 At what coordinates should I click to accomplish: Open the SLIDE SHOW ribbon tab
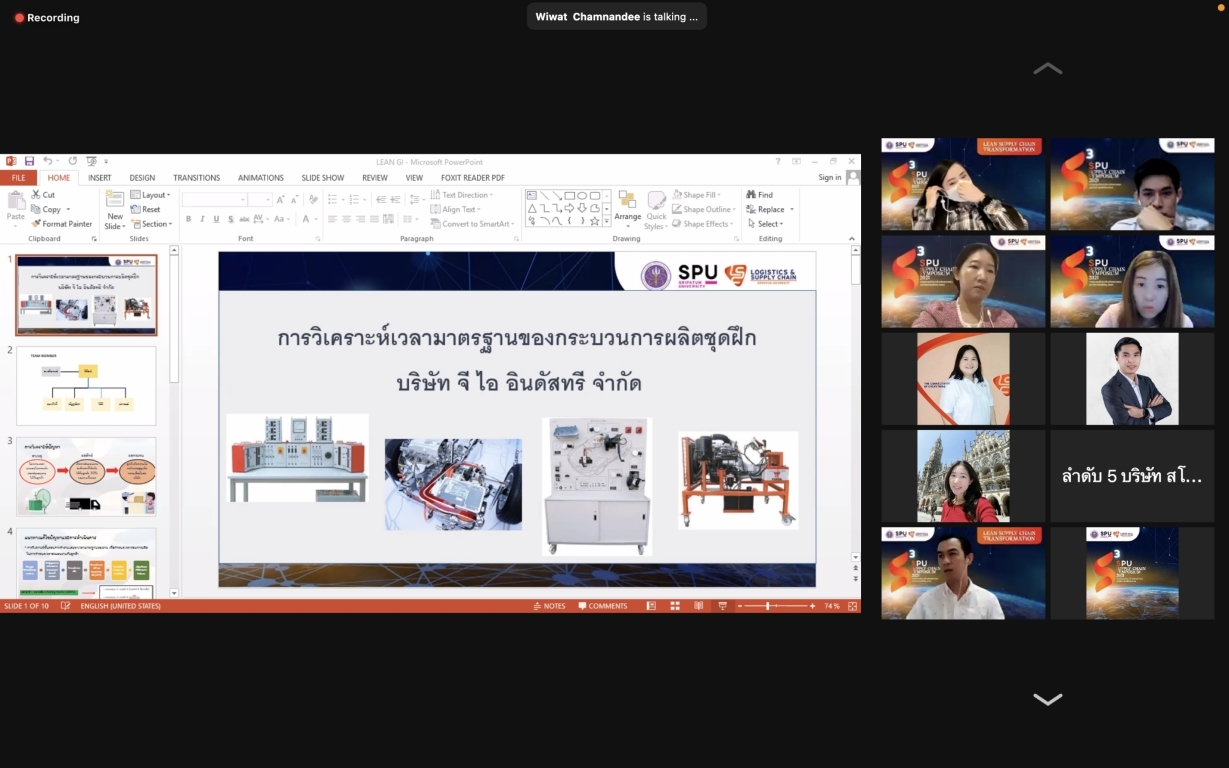(323, 178)
